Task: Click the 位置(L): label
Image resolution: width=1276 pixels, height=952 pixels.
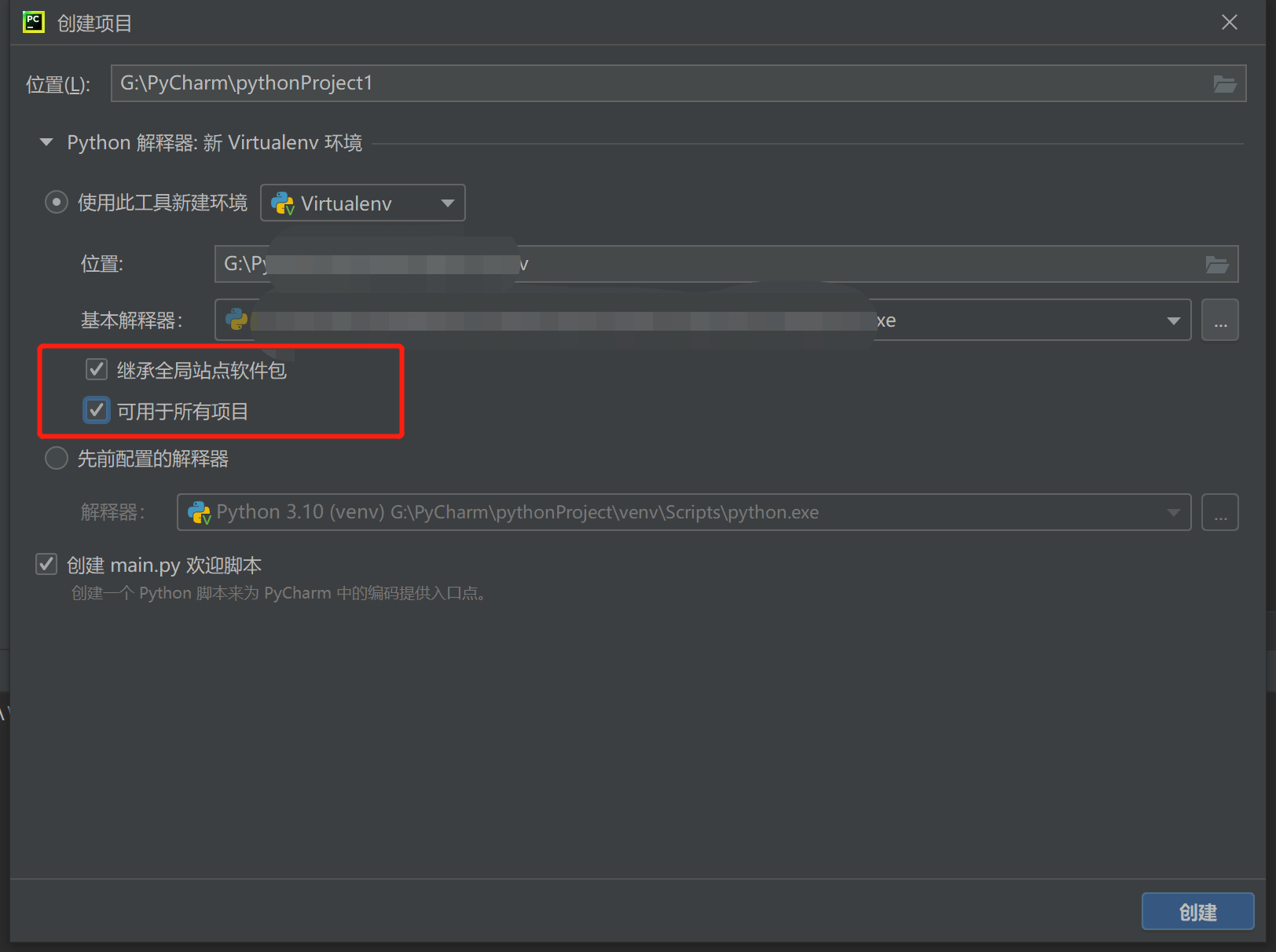Action: (58, 84)
